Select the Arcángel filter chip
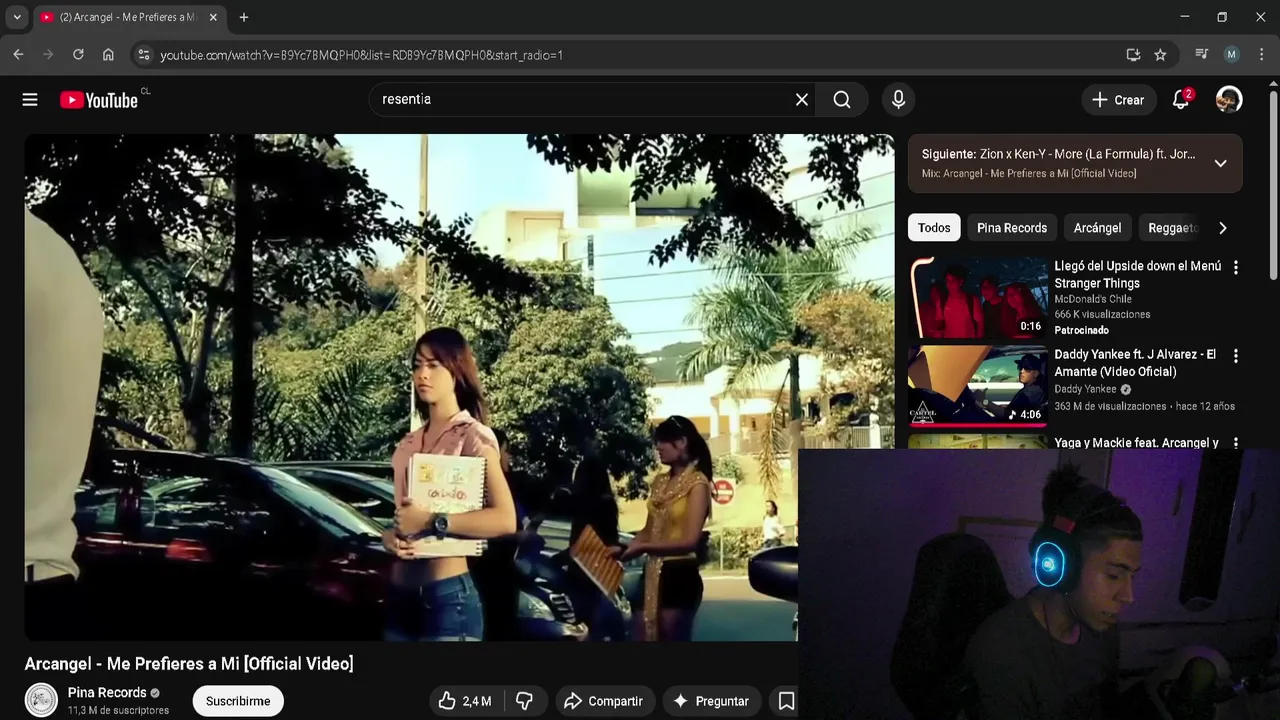This screenshot has height=720, width=1280. pyautogui.click(x=1097, y=228)
